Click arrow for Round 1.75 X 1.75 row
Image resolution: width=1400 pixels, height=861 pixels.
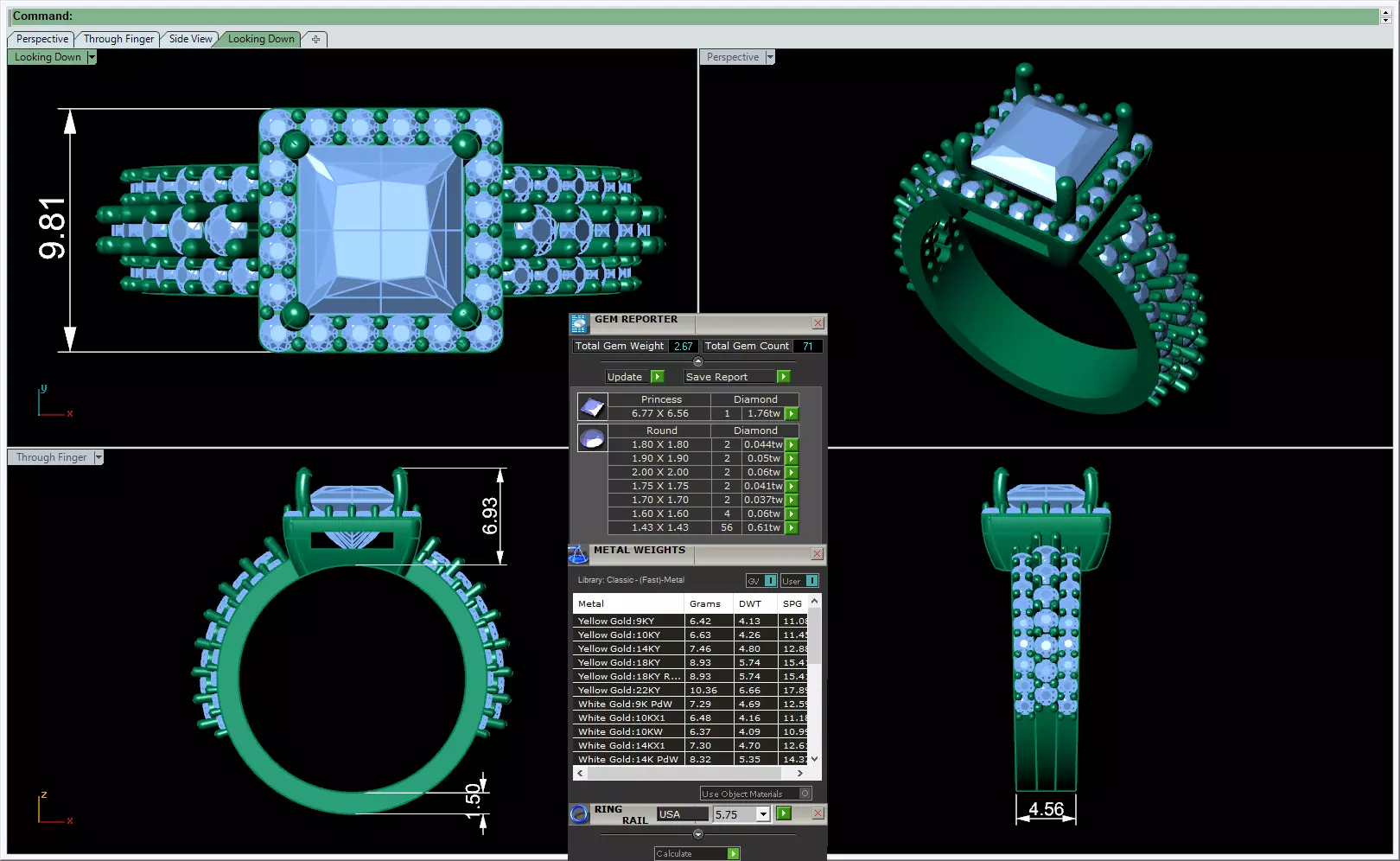coord(792,487)
